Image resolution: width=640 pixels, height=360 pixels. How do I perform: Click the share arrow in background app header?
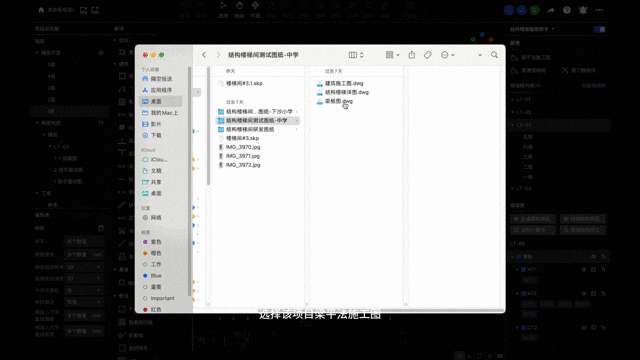pos(551,10)
